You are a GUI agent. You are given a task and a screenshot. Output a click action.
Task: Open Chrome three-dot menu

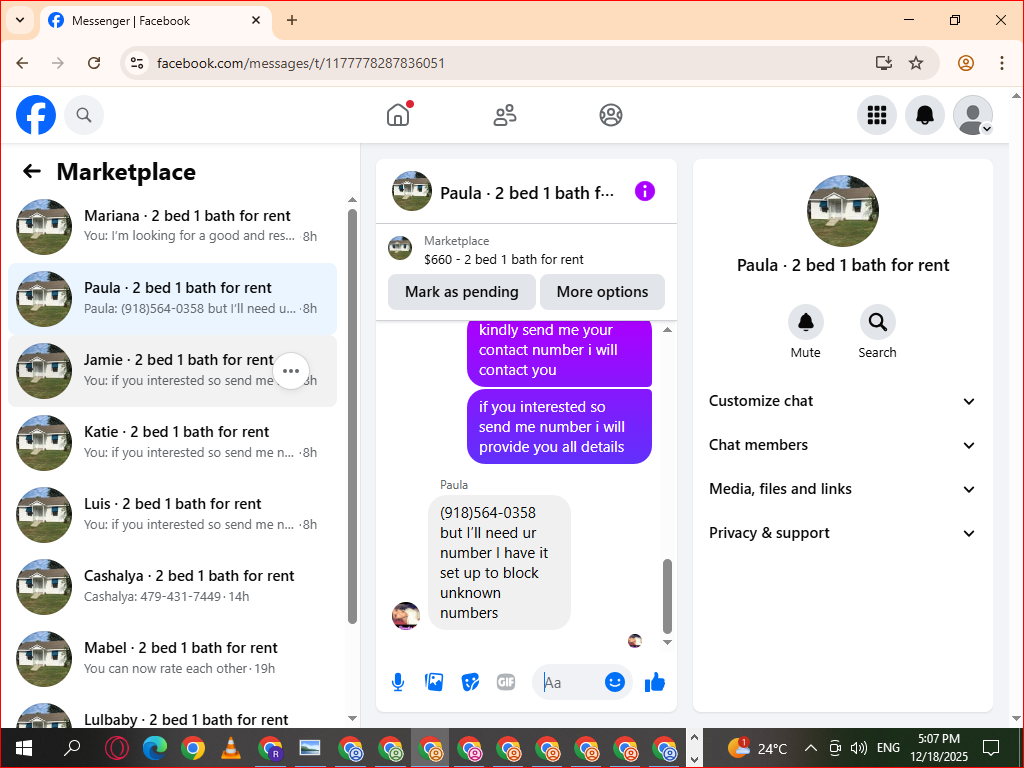click(1002, 63)
